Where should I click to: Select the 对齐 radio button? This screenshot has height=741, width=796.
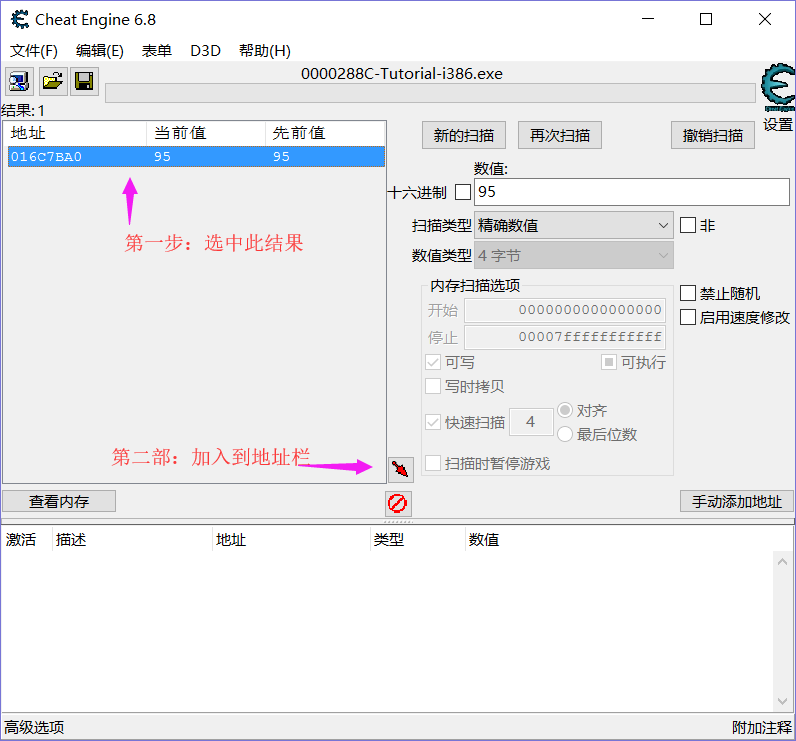(x=565, y=410)
